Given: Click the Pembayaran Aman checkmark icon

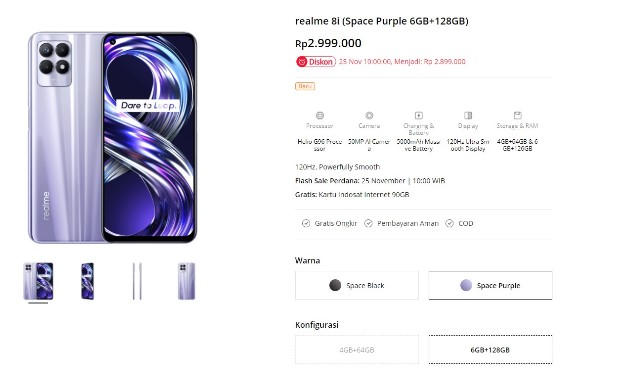Looking at the screenshot, I should [x=368, y=223].
